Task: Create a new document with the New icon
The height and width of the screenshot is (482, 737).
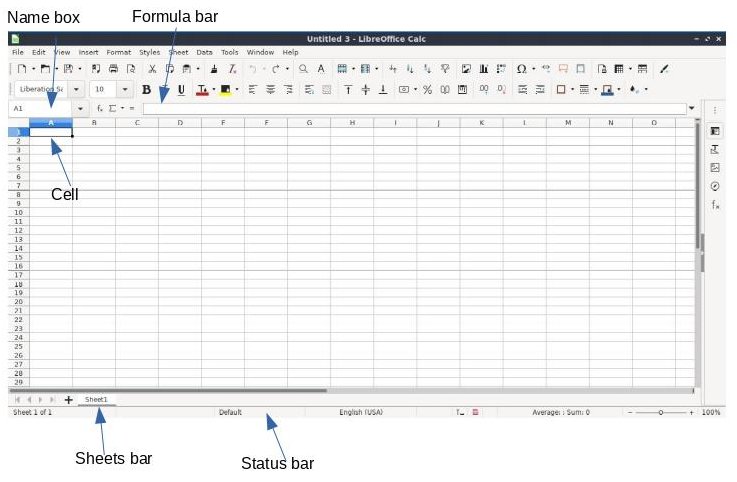Action: pos(22,69)
